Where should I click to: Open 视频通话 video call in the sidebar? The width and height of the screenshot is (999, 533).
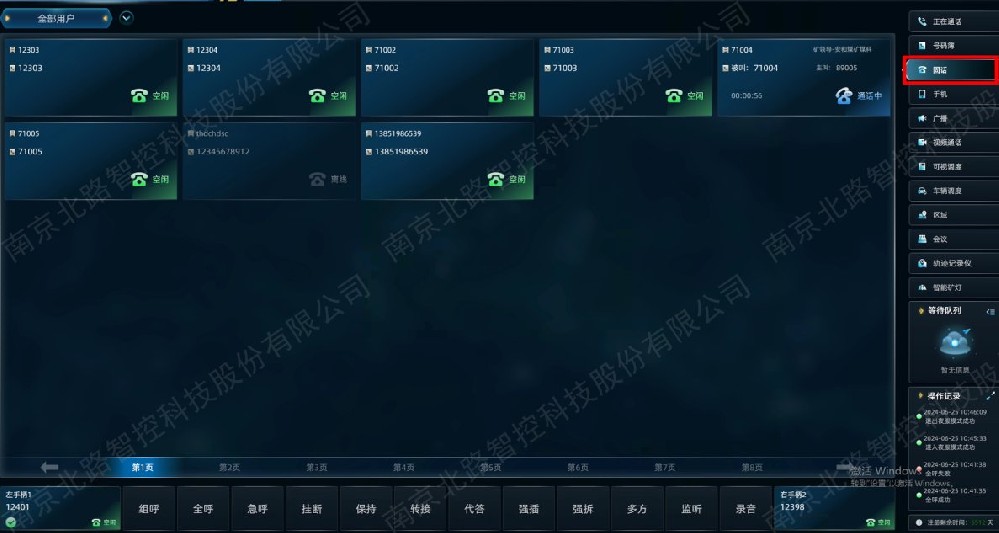click(950, 142)
